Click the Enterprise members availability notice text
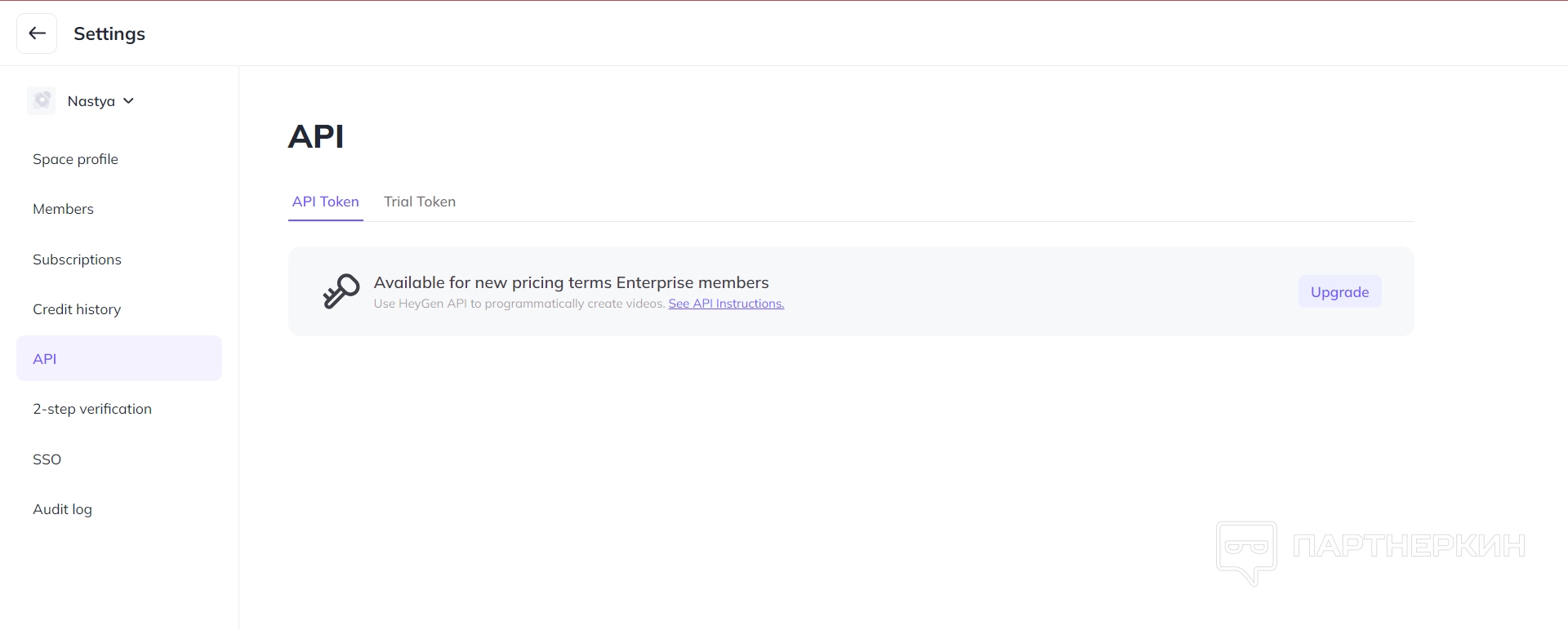The image size is (1568, 630). click(x=571, y=282)
